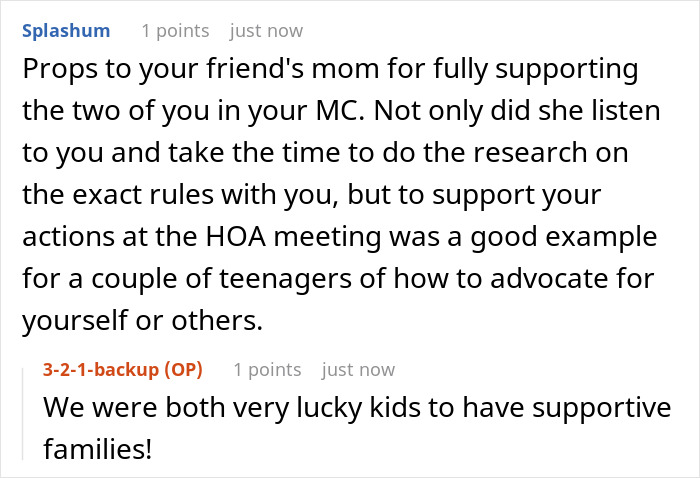This screenshot has height=478, width=700.
Task: Click the '1 points' score on OP's reply
Action: point(267,370)
